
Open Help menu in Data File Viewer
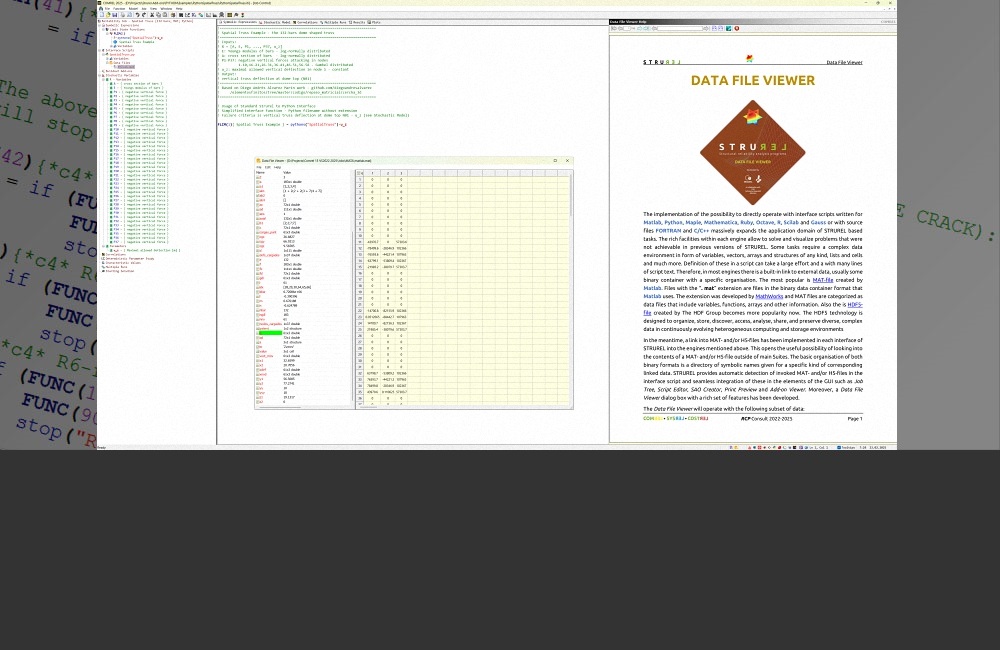(277, 167)
